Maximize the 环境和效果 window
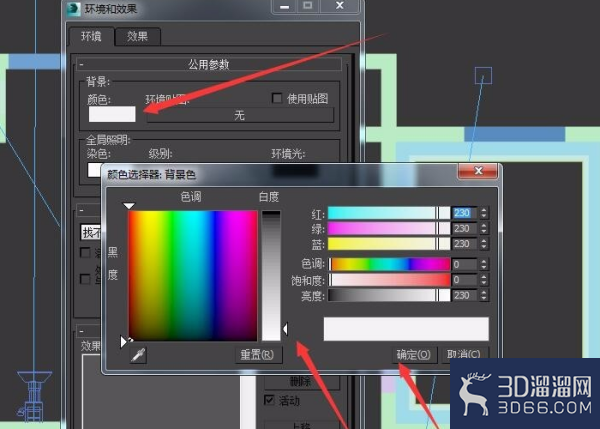 tap(308, 6)
